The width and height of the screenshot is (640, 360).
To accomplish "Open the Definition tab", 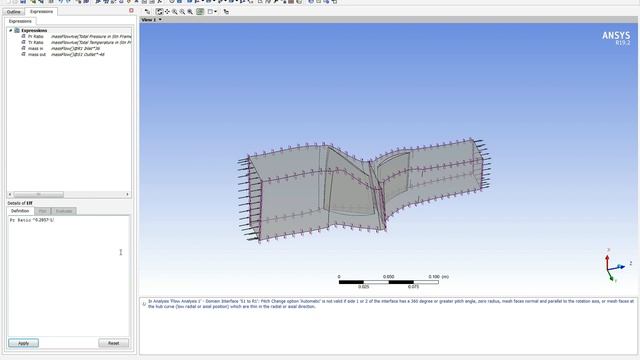I will (20, 211).
